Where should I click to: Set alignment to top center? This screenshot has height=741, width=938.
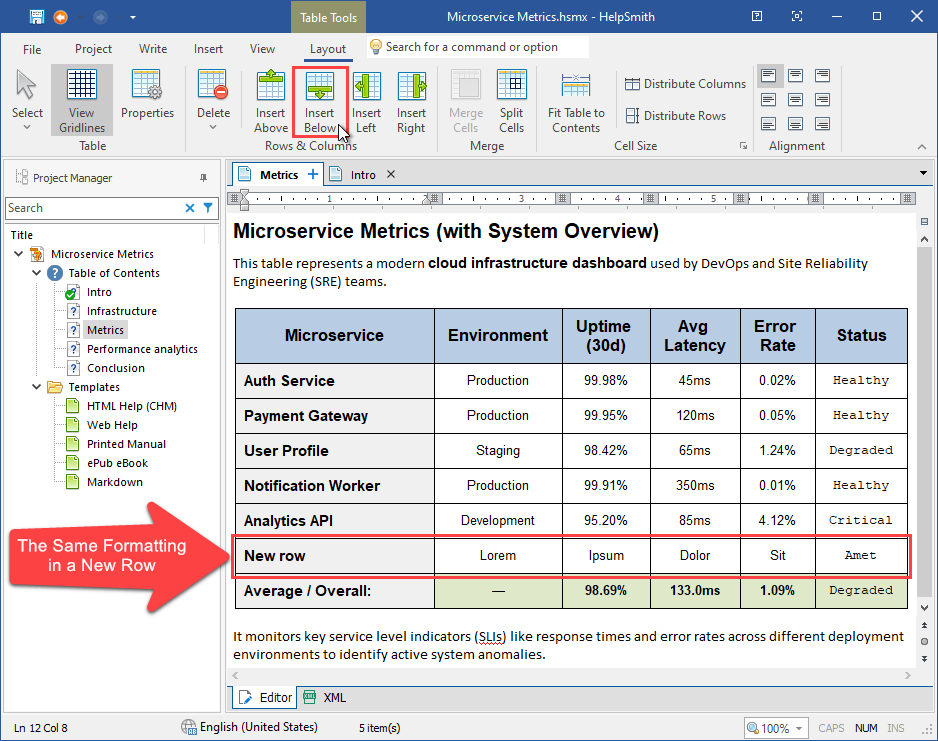click(795, 75)
